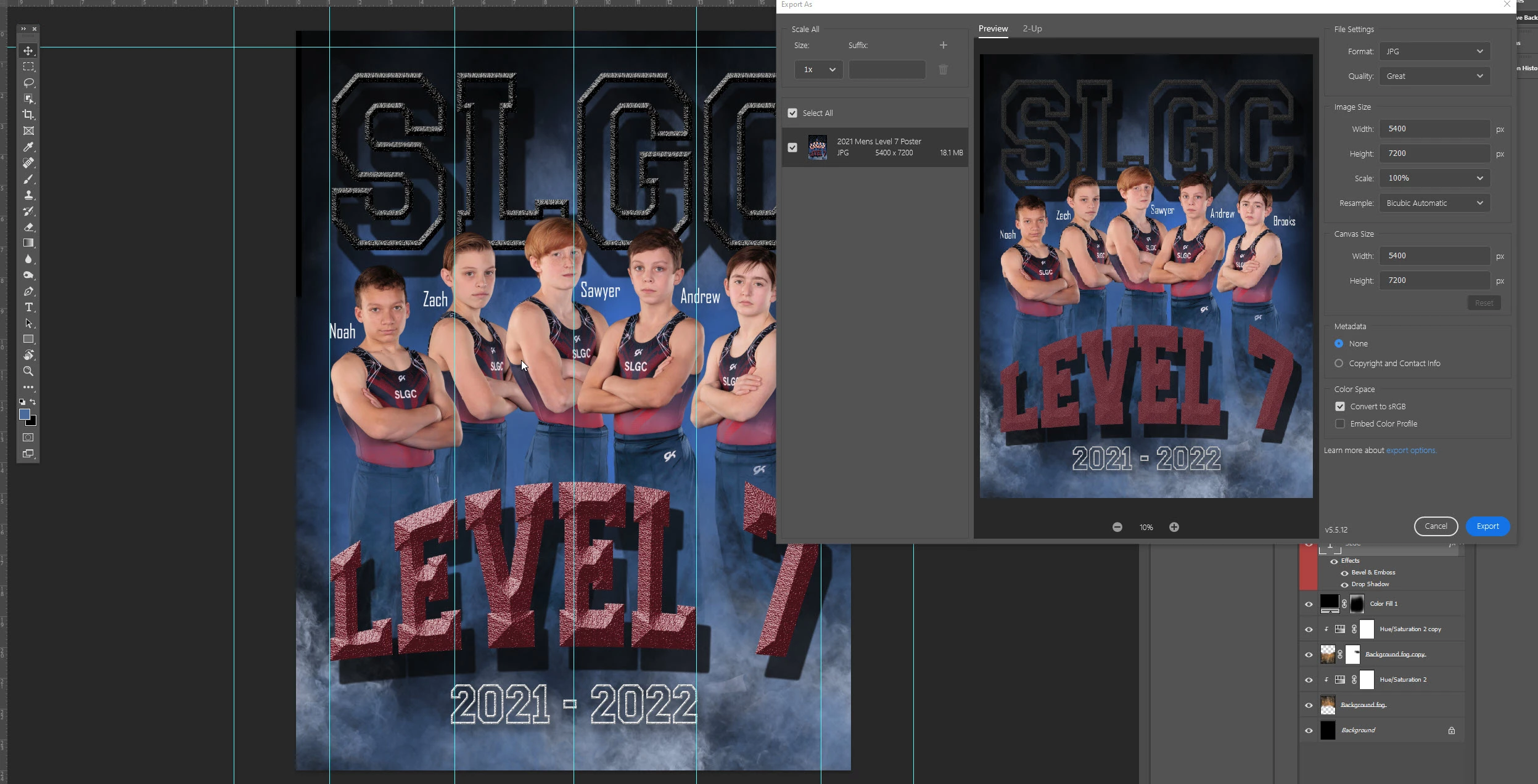This screenshot has width=1538, height=784.
Task: Open the Format dropdown showing JPG
Action: pyautogui.click(x=1434, y=51)
